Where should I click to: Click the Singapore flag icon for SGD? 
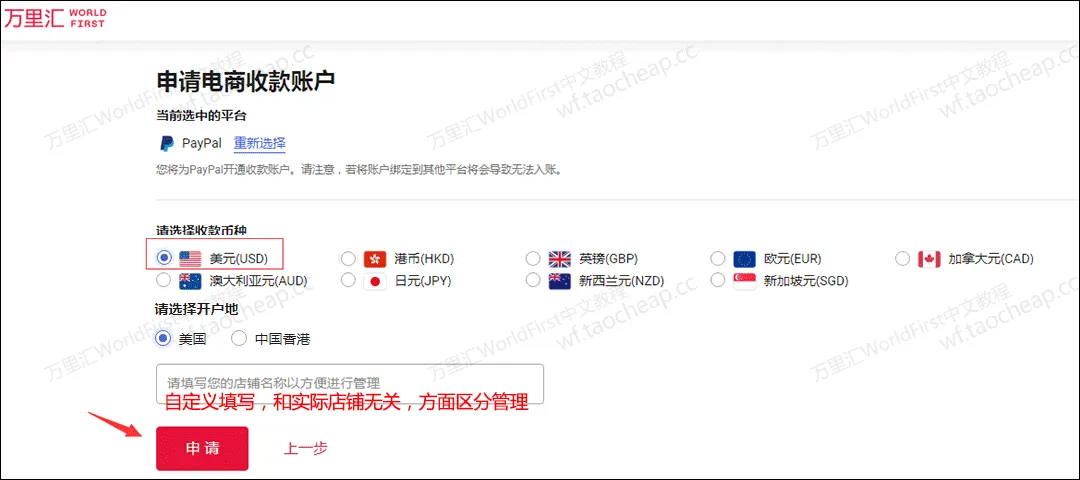(744, 281)
